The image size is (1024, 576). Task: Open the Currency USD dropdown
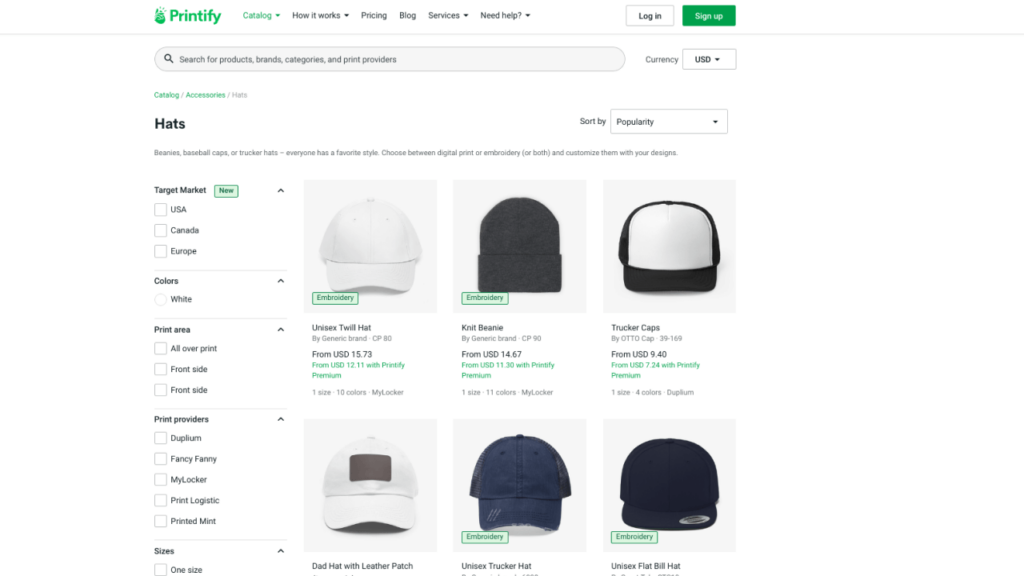coord(708,59)
